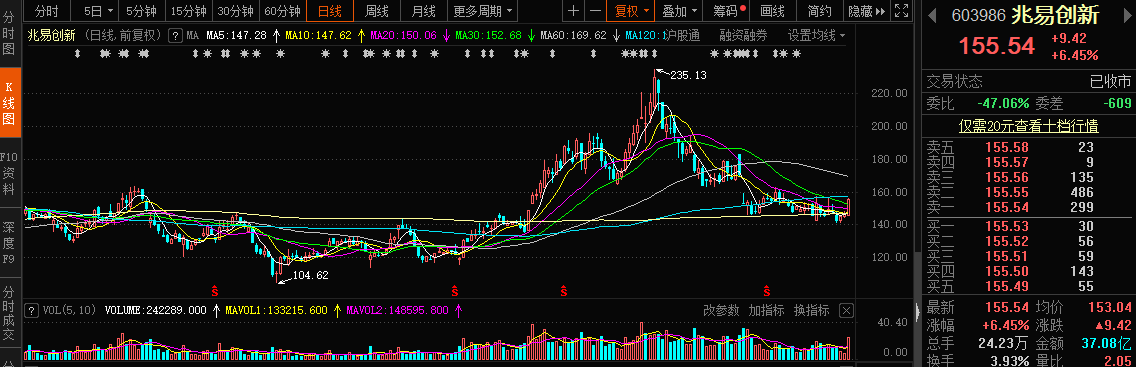Image resolution: width=1136 pixels, height=367 pixels.
Task: Zoom in the K-line chart with plus icon
Action: coord(574,11)
